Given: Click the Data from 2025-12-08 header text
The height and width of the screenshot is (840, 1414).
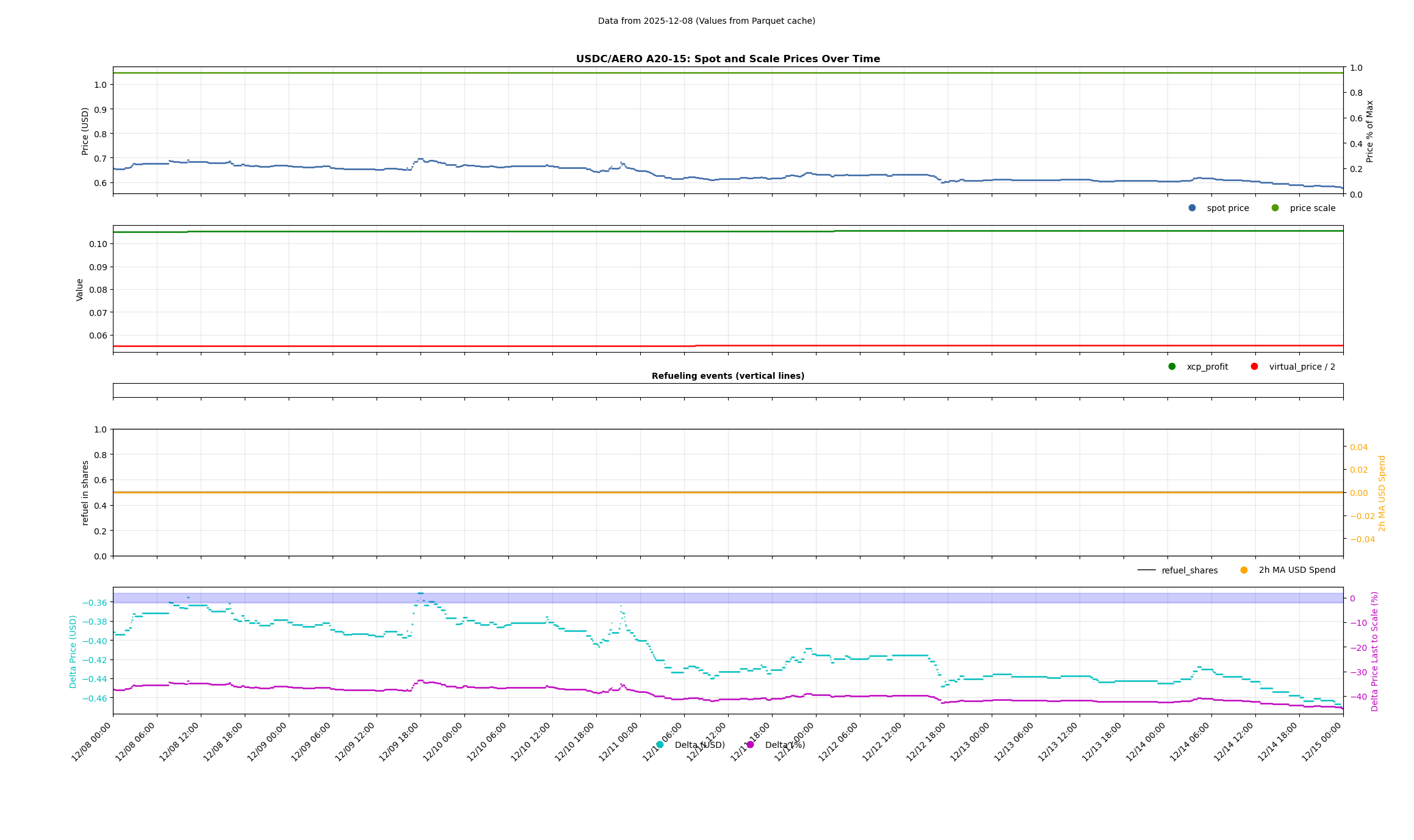Looking at the screenshot, I should (706, 21).
